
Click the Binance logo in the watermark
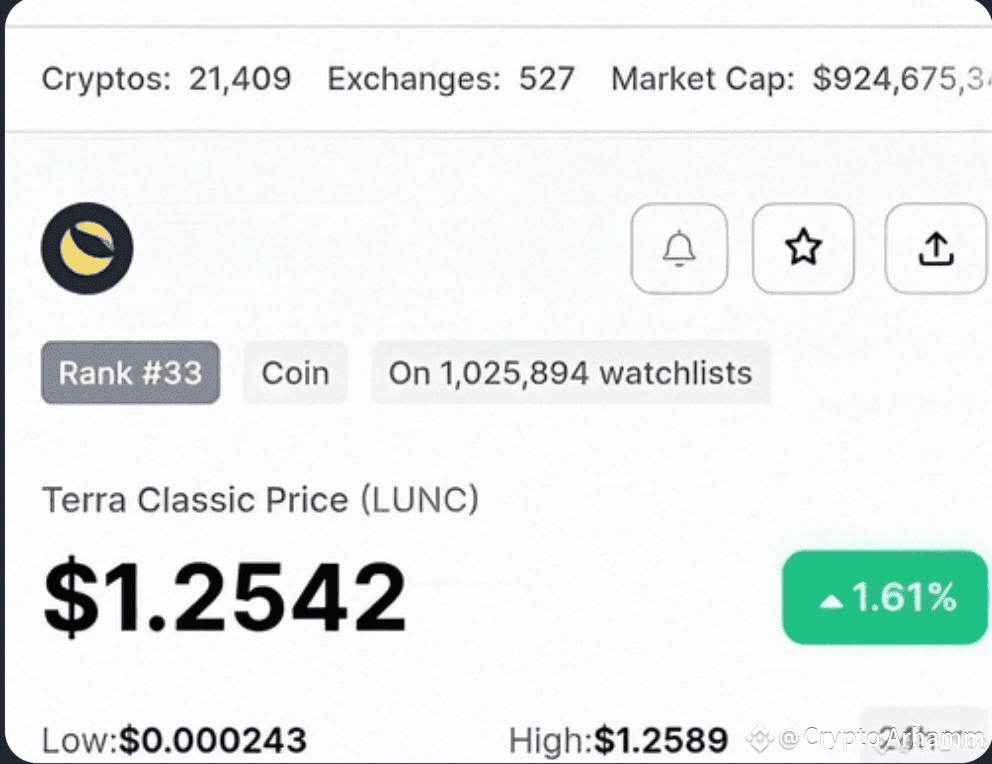(759, 738)
